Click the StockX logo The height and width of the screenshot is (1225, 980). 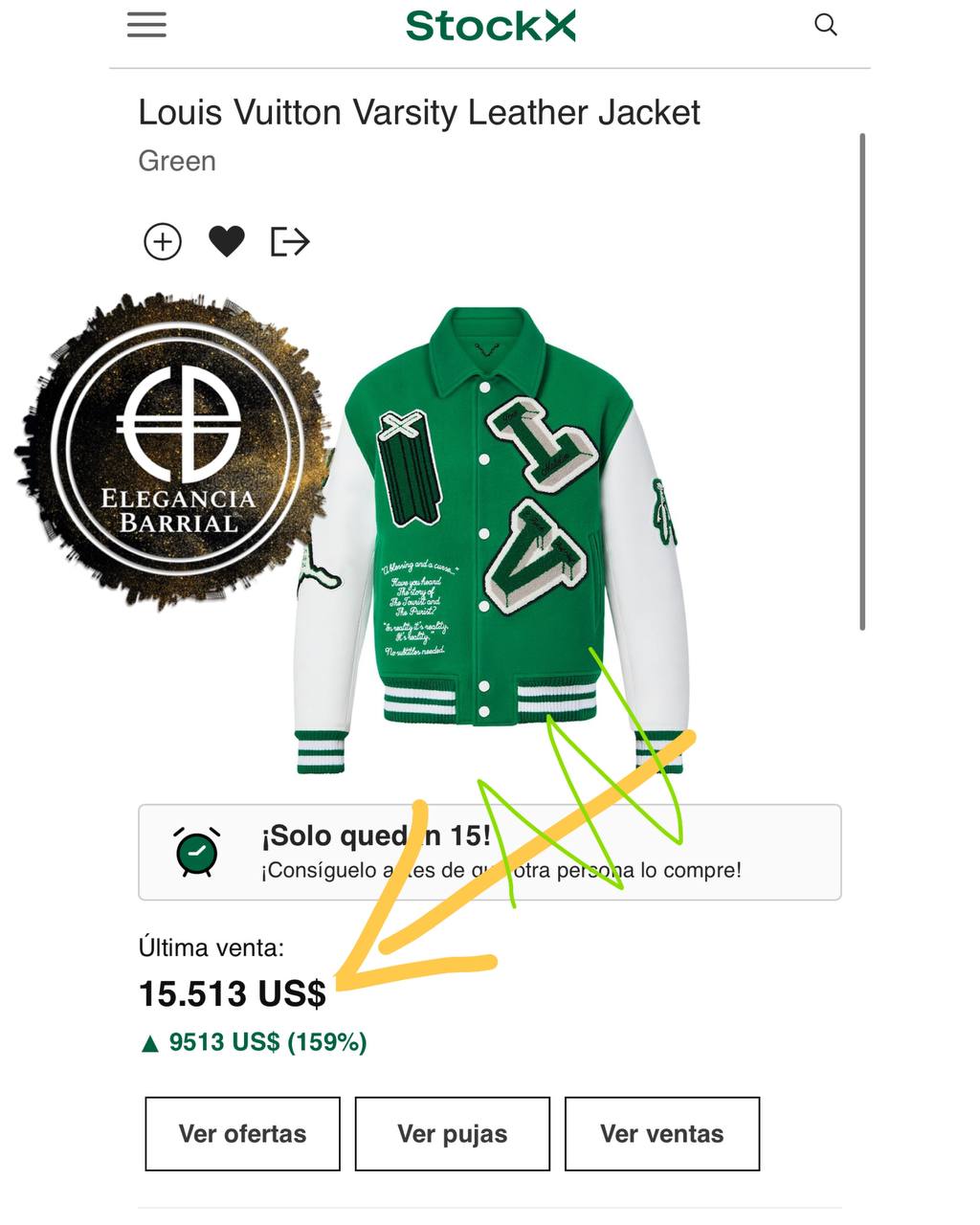pos(490,26)
